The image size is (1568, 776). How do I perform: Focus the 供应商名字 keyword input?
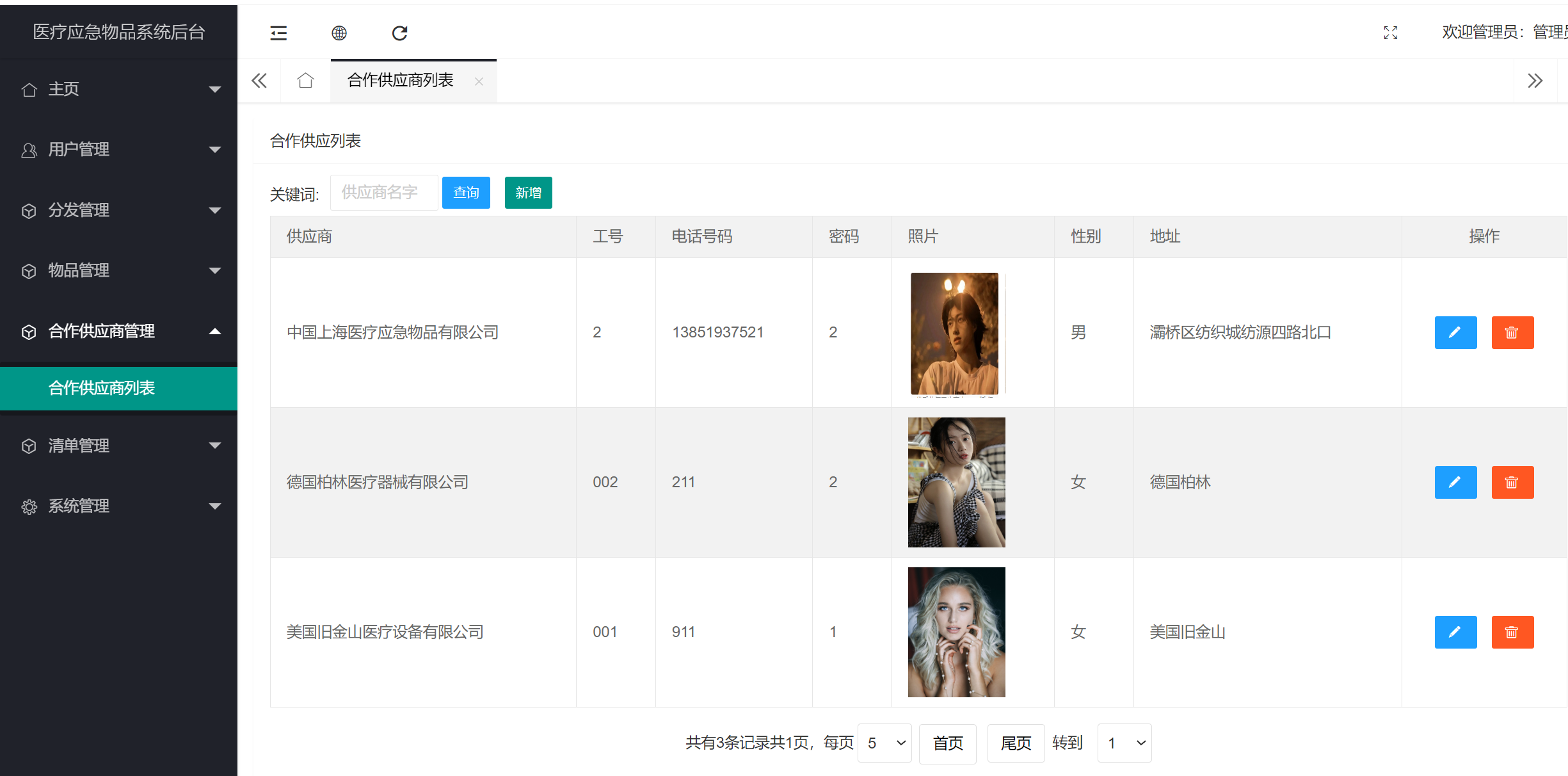point(383,193)
